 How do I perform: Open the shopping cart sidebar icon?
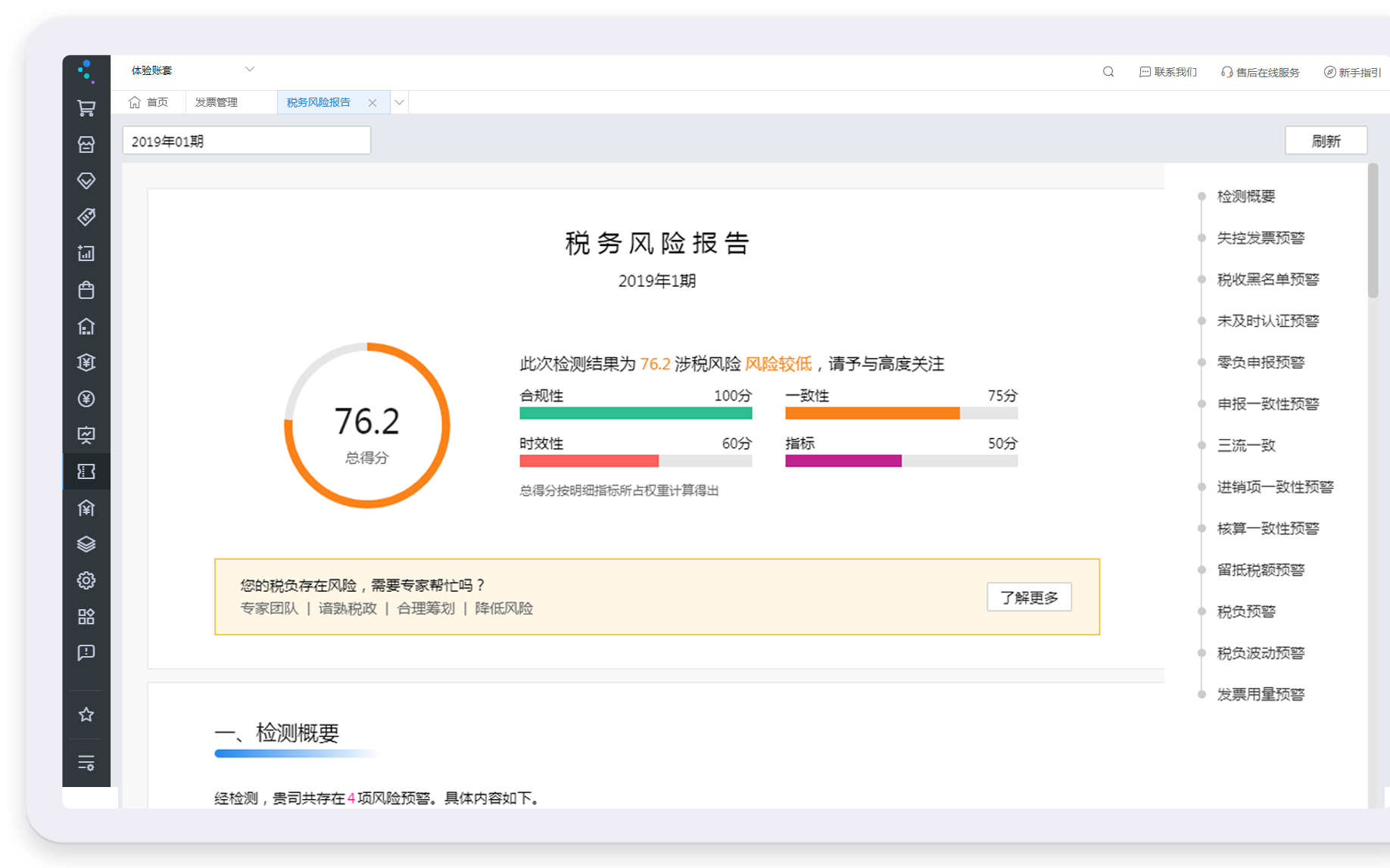(x=86, y=108)
